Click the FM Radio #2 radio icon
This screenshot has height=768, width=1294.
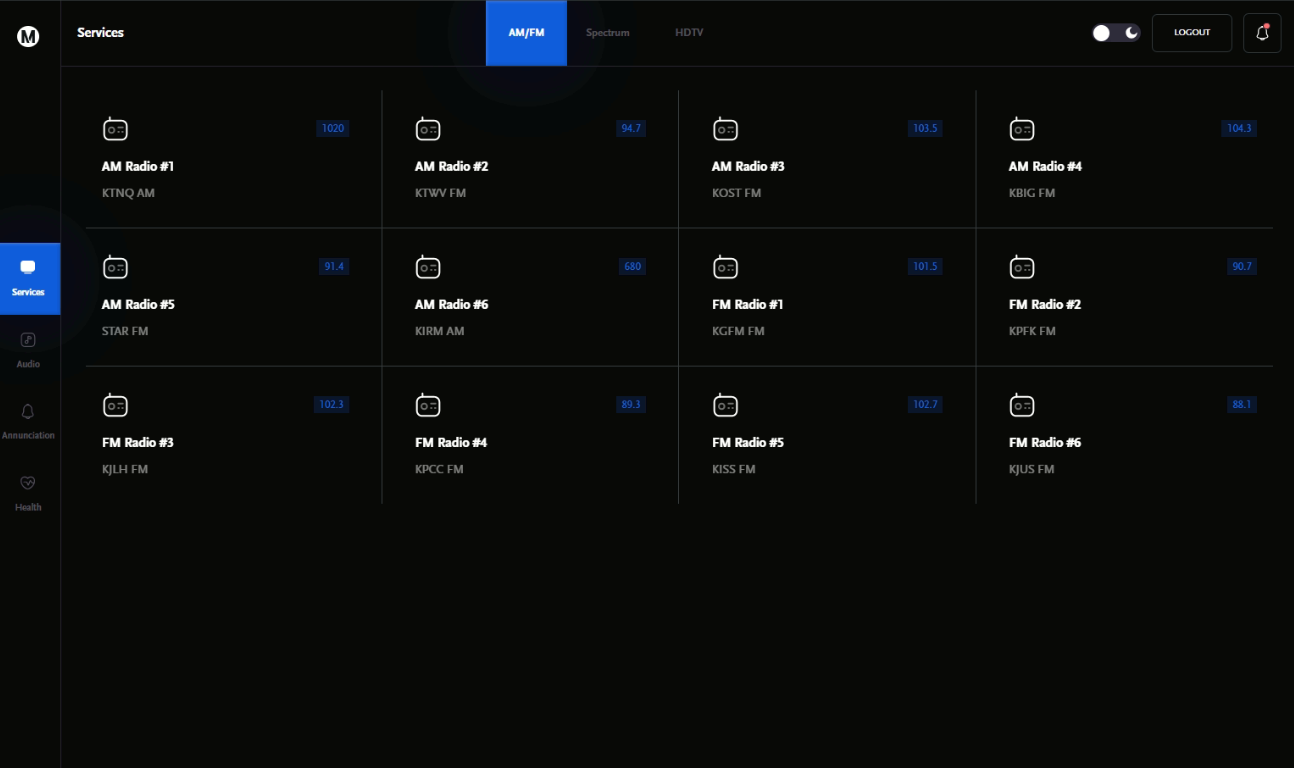[1022, 267]
